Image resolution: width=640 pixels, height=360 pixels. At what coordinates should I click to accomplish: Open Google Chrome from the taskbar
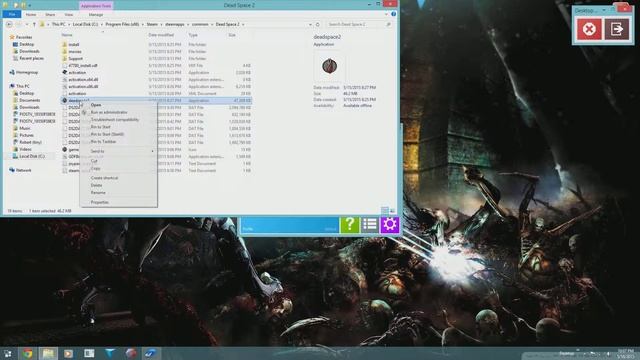(28, 353)
